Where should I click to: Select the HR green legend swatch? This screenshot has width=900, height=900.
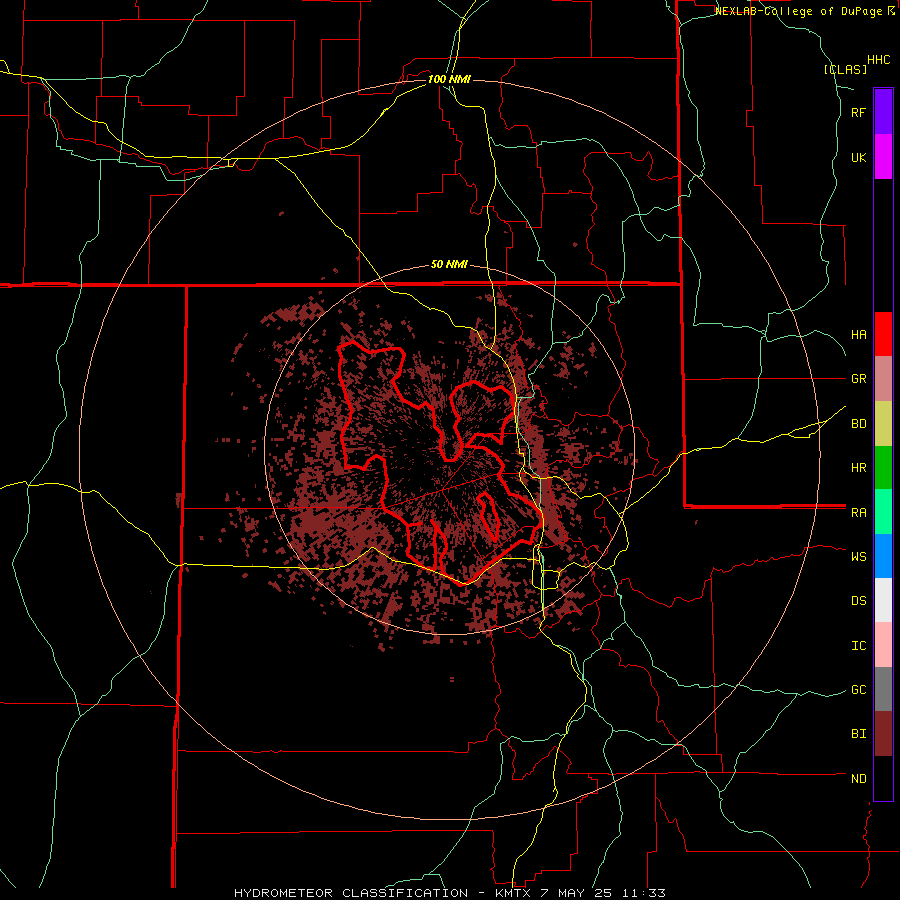883,468
